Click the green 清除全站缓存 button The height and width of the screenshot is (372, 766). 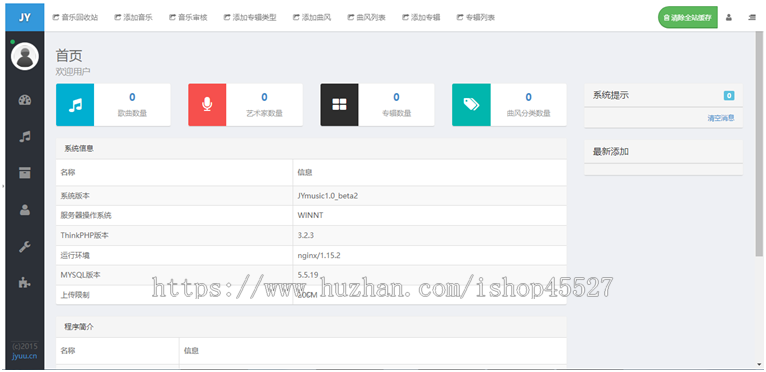pos(687,18)
